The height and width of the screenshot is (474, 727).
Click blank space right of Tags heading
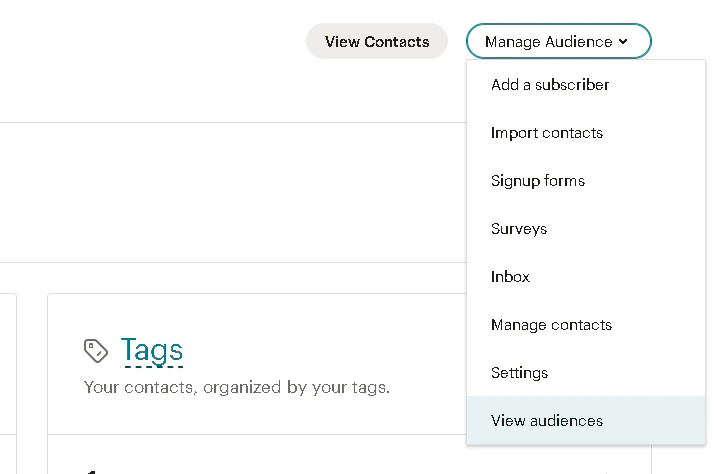325,350
